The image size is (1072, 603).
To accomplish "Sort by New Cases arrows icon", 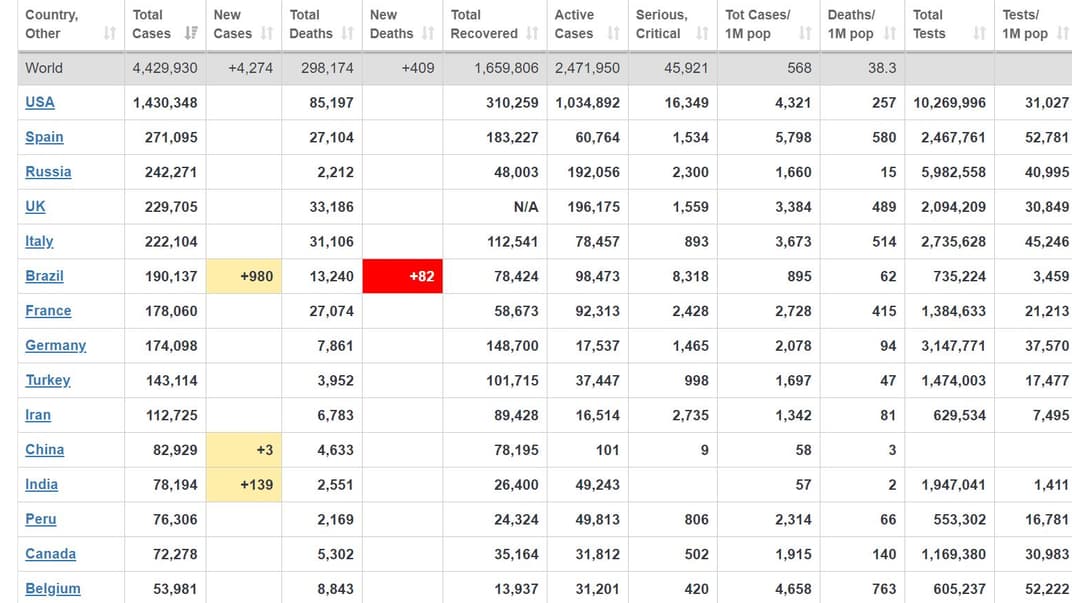I will click(x=267, y=34).
